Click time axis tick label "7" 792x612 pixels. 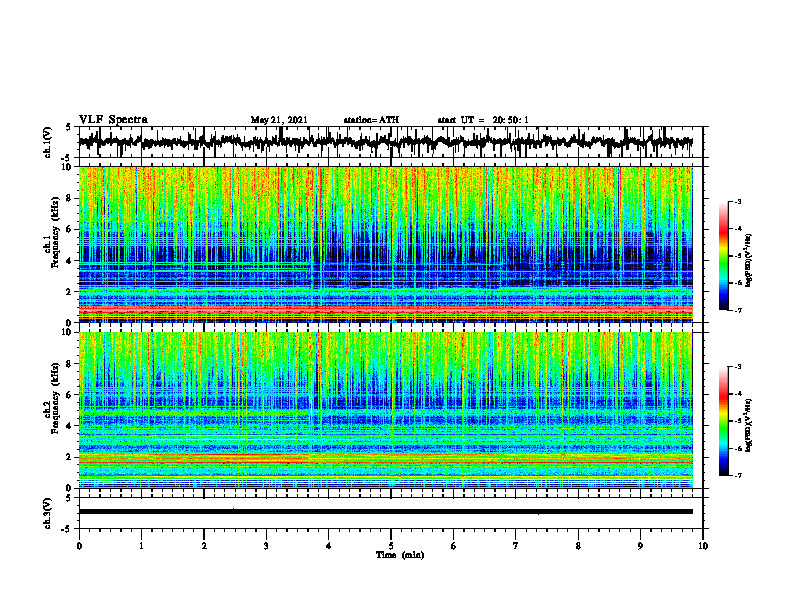(516, 546)
